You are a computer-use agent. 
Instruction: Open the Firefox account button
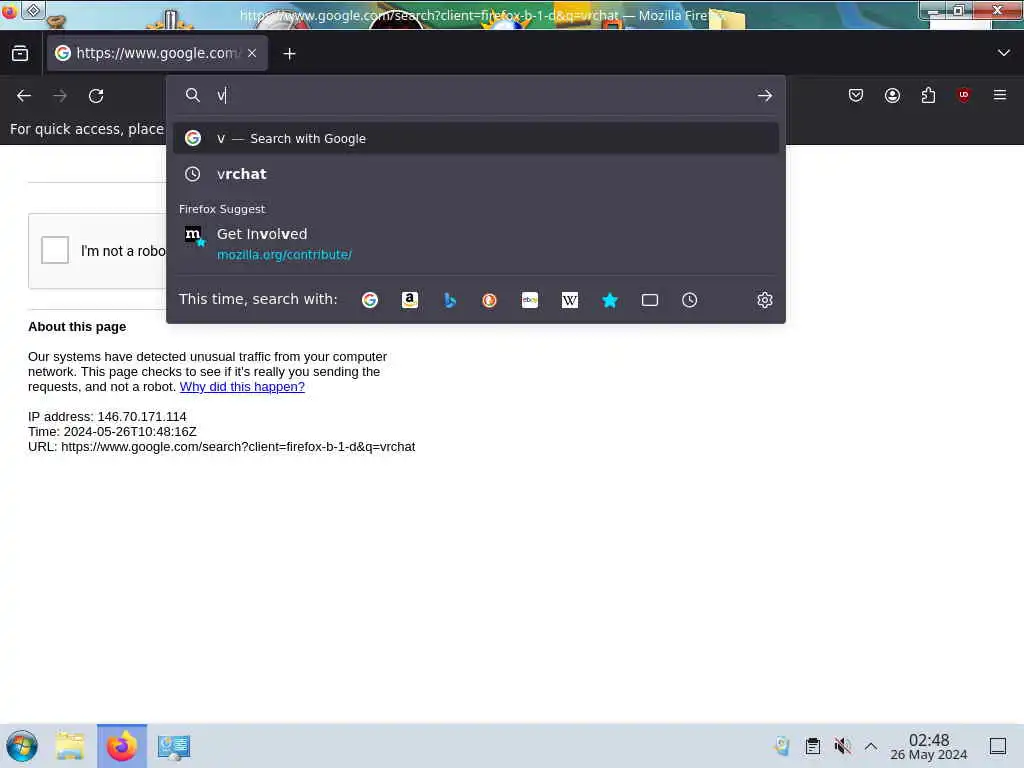point(892,95)
